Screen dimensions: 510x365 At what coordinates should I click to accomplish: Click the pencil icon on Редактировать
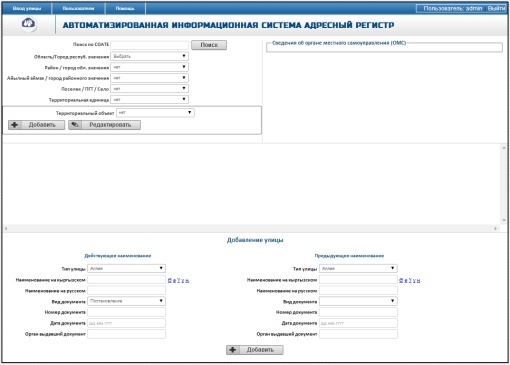pos(75,125)
